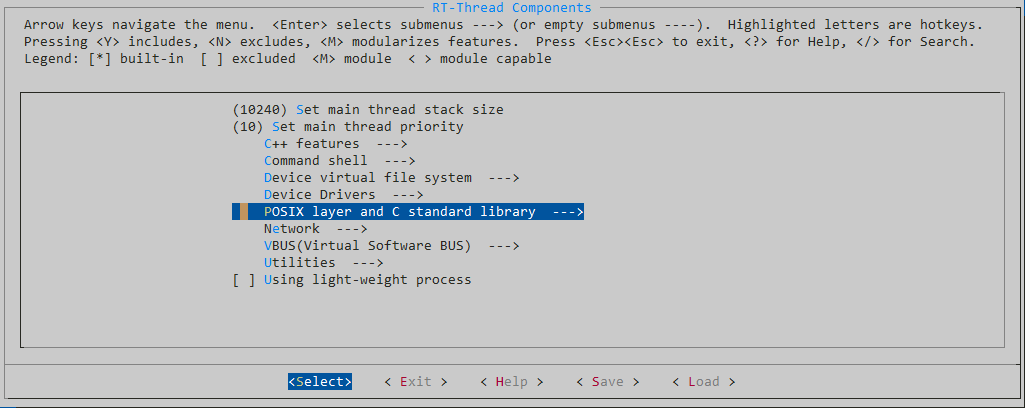Screen dimensions: 1025x408
Task: Click arrow beside Utilities entry
Action: pos(367,262)
